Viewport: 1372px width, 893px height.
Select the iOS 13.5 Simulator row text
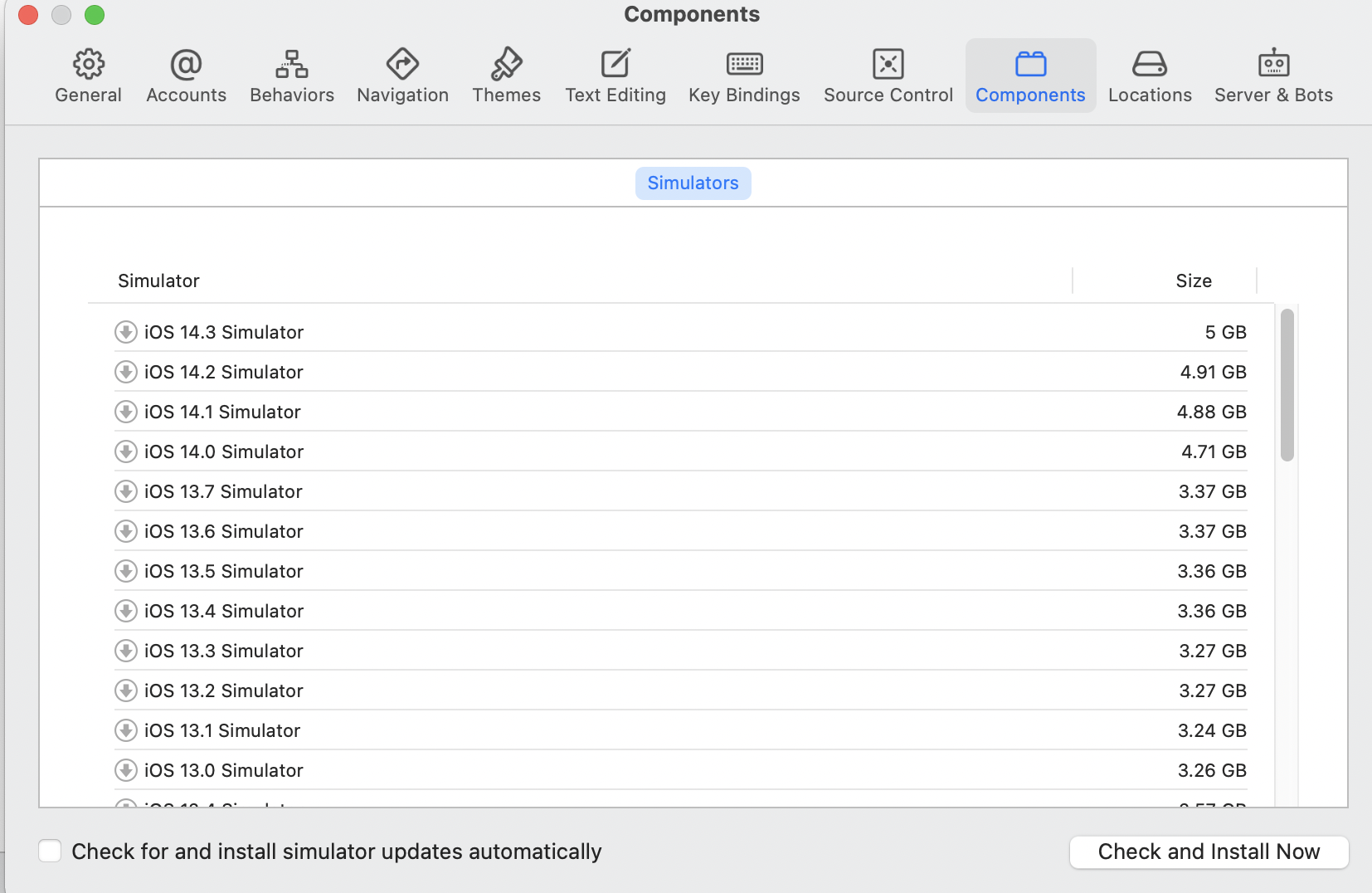[224, 571]
